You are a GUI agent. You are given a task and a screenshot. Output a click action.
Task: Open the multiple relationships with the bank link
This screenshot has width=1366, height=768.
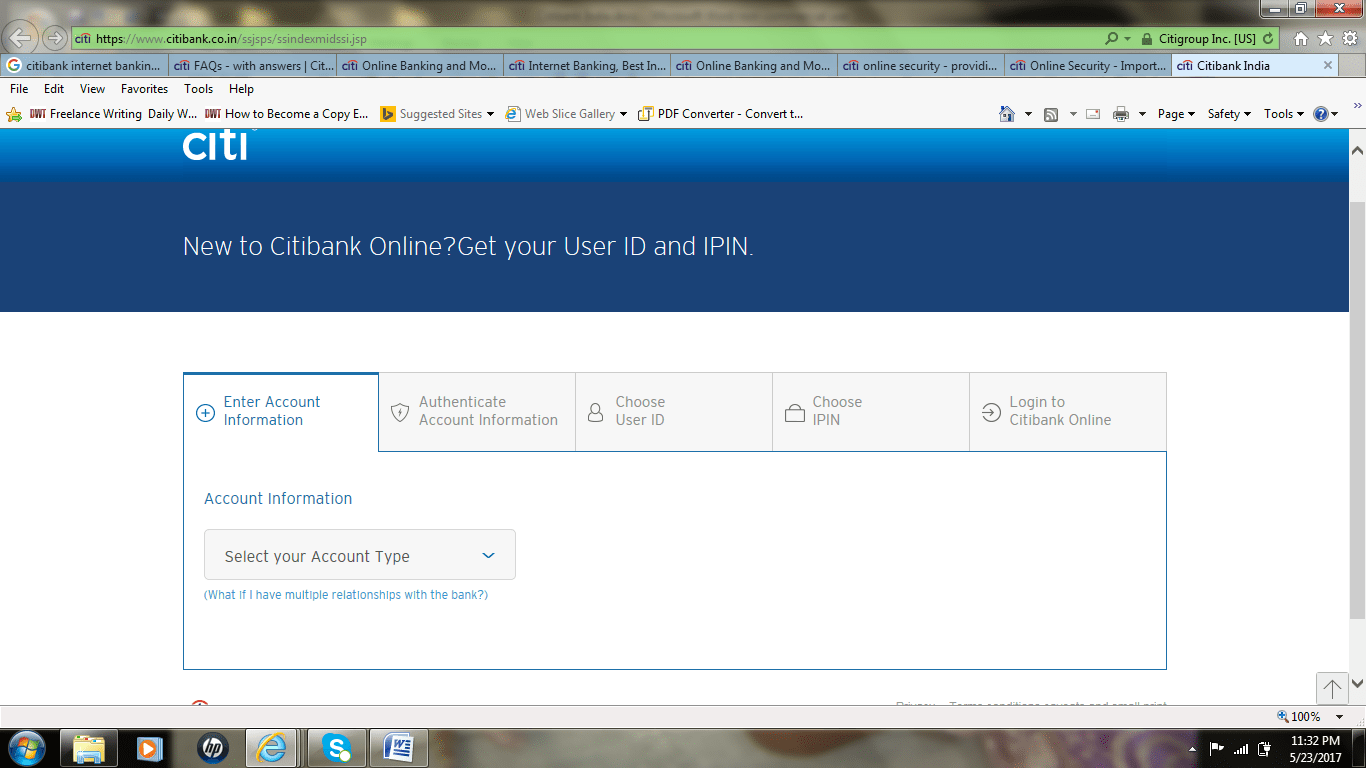point(346,595)
